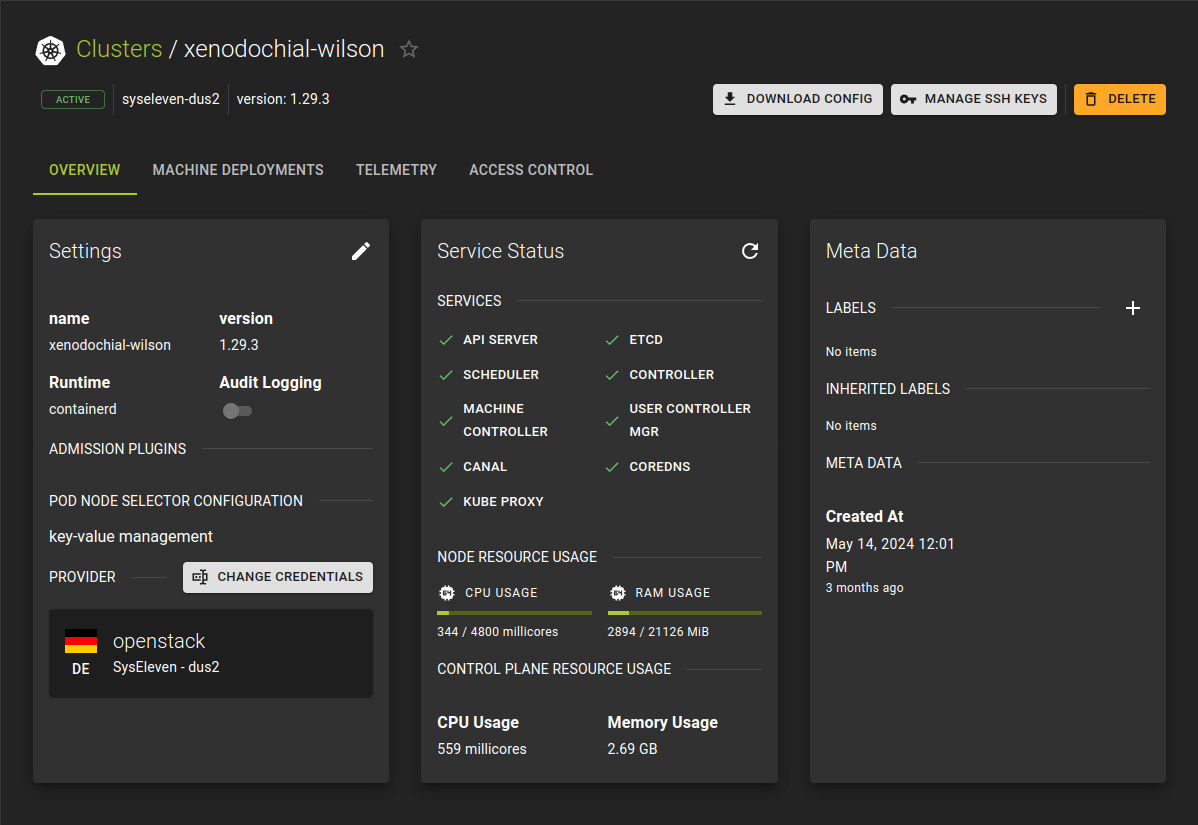
Task: Click the pencil icon to edit Settings
Action: [361, 251]
